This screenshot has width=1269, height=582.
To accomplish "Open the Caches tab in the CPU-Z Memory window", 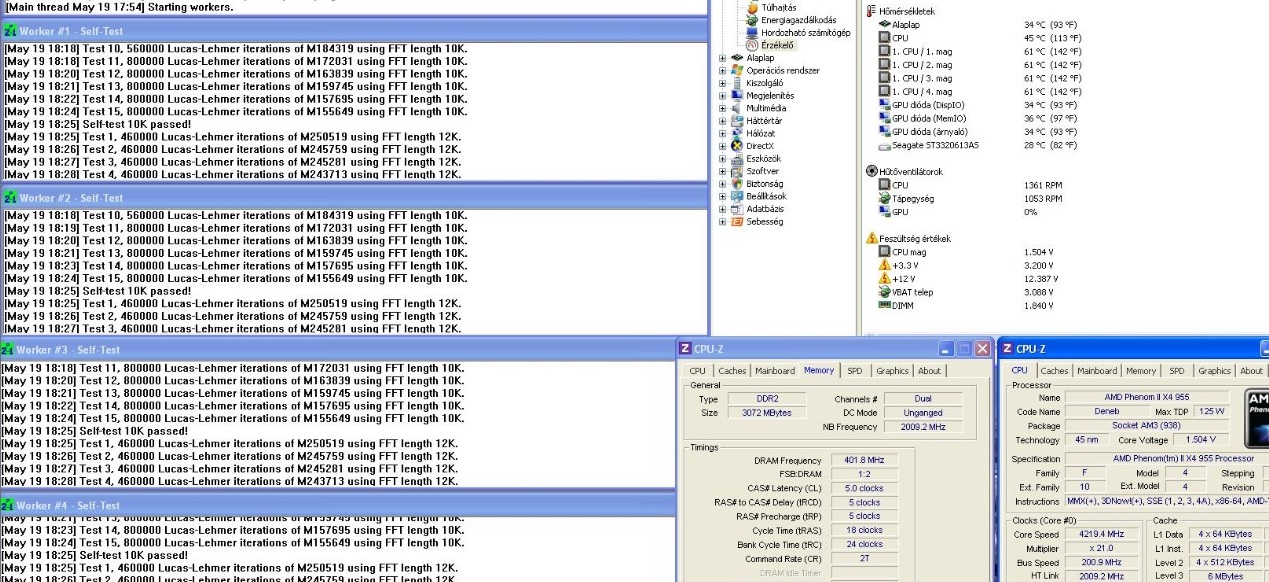I will [732, 371].
